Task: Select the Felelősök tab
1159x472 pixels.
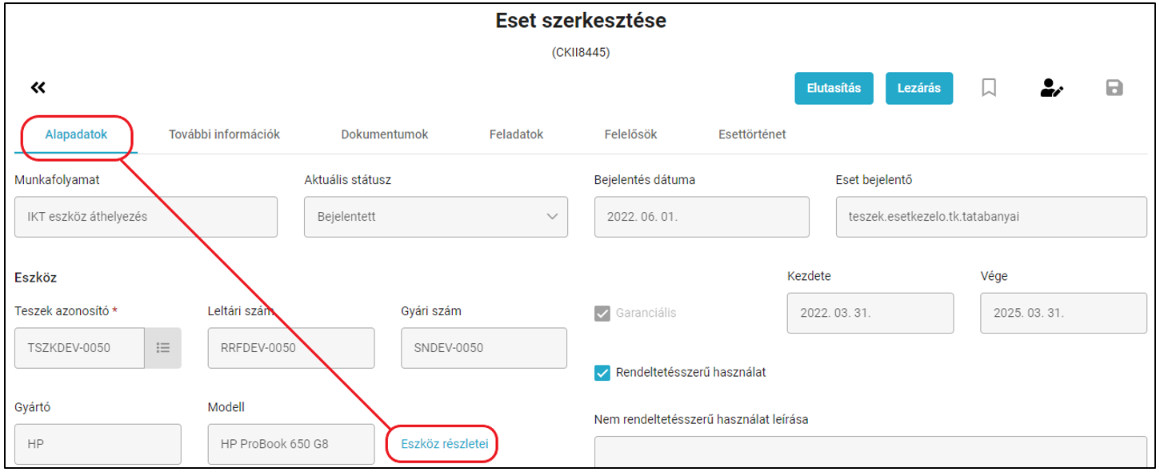Action: (x=631, y=135)
